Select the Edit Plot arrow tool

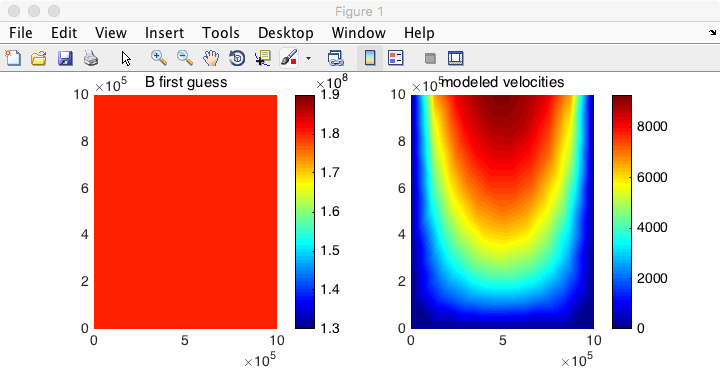pos(126,59)
